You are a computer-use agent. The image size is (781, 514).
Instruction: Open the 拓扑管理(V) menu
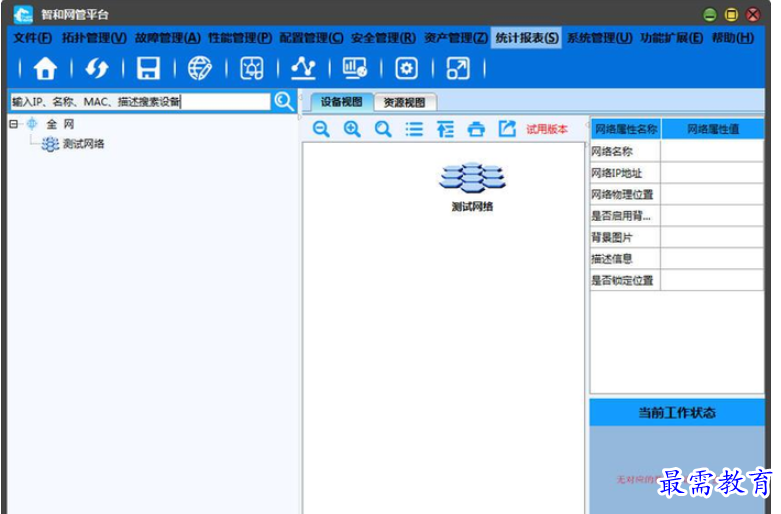94,38
